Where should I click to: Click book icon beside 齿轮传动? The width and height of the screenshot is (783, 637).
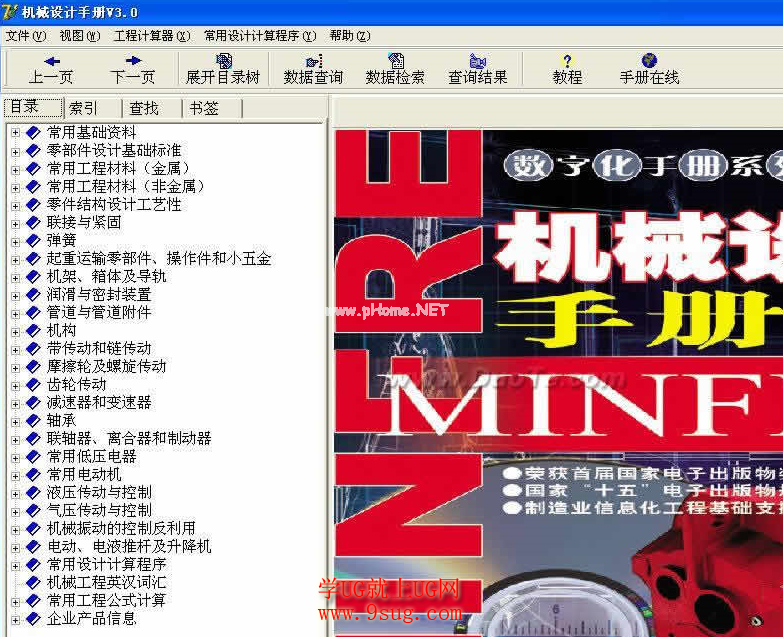coord(33,384)
